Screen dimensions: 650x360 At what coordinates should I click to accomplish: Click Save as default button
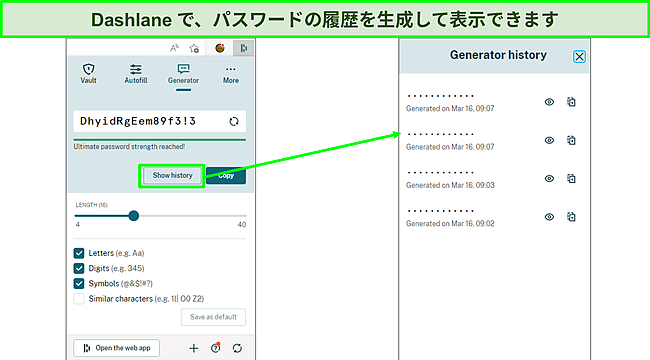click(x=213, y=317)
